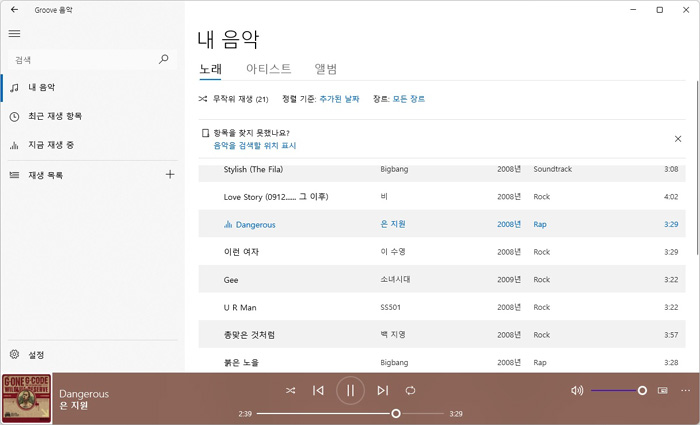This screenshot has width=700, height=425.
Task: Click artist 비 in Love Story row
Action: coord(384,196)
